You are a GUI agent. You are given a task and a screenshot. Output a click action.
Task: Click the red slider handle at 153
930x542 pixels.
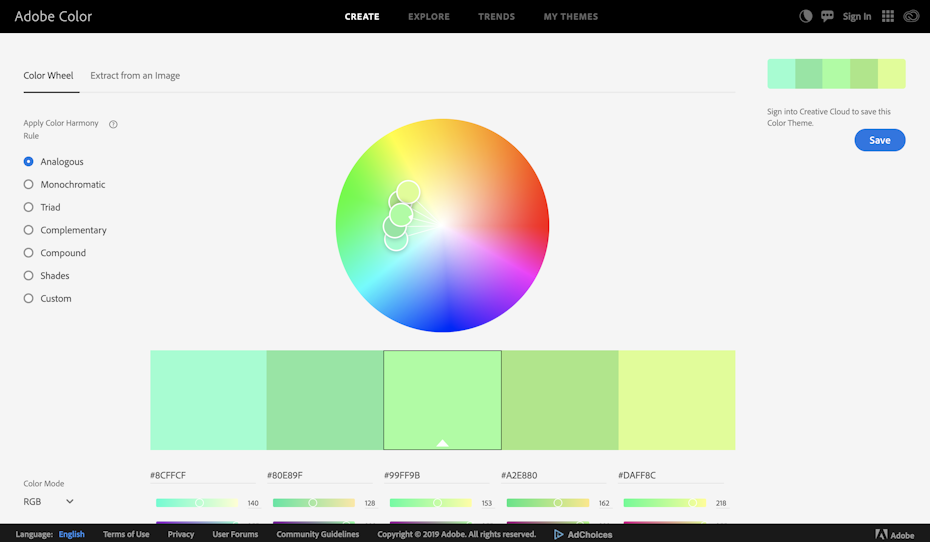(437, 503)
